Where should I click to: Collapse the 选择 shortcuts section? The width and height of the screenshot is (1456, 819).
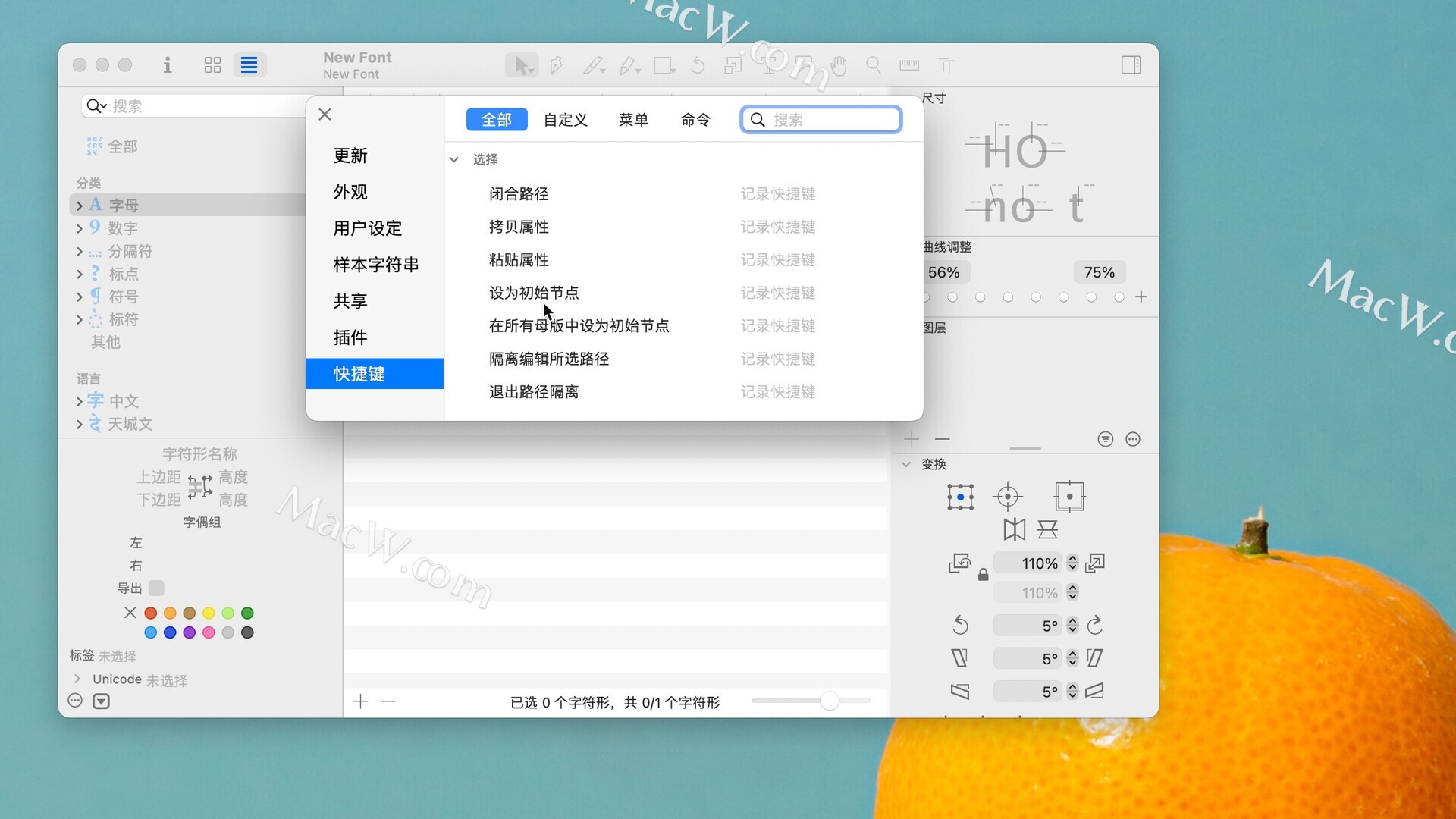(x=453, y=159)
